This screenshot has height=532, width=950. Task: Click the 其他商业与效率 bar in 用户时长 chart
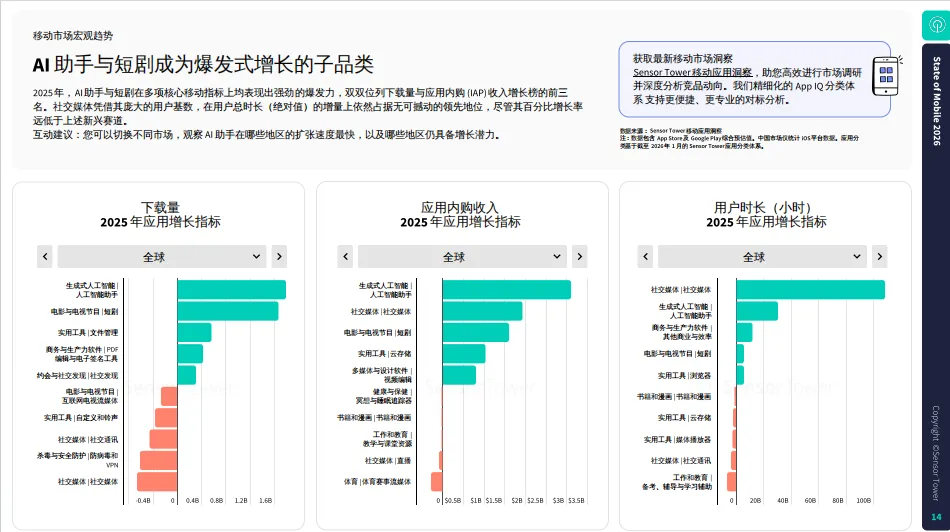coord(745,333)
